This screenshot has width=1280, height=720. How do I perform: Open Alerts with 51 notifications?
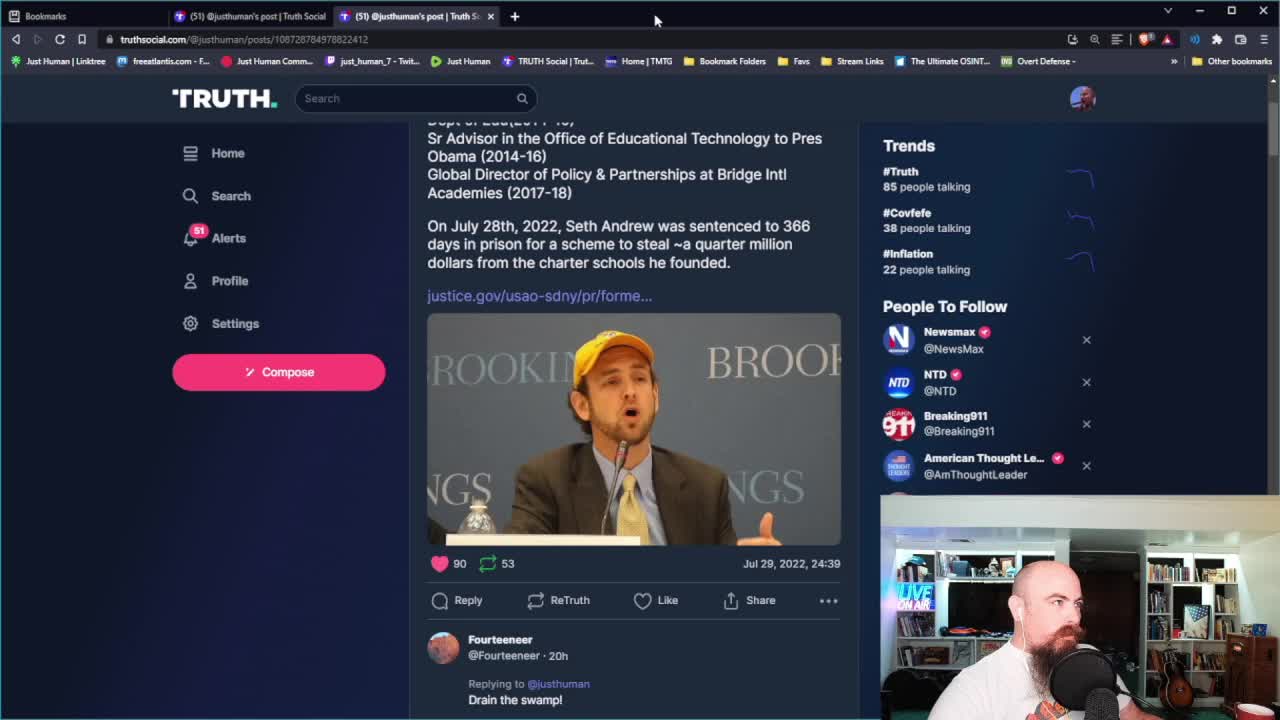pyautogui.click(x=214, y=238)
